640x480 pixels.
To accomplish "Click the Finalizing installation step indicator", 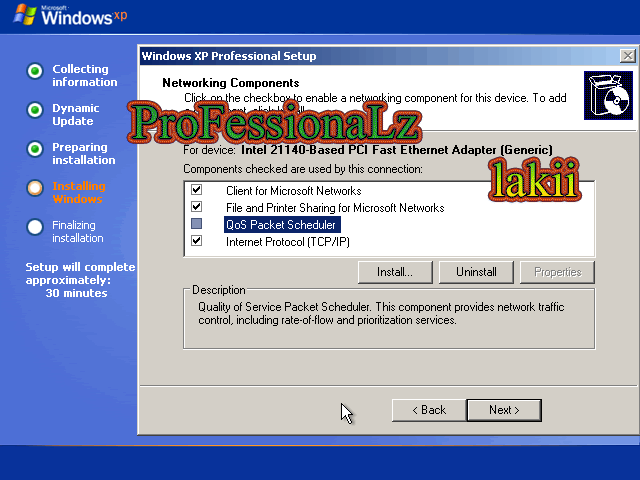I will 35,227.
